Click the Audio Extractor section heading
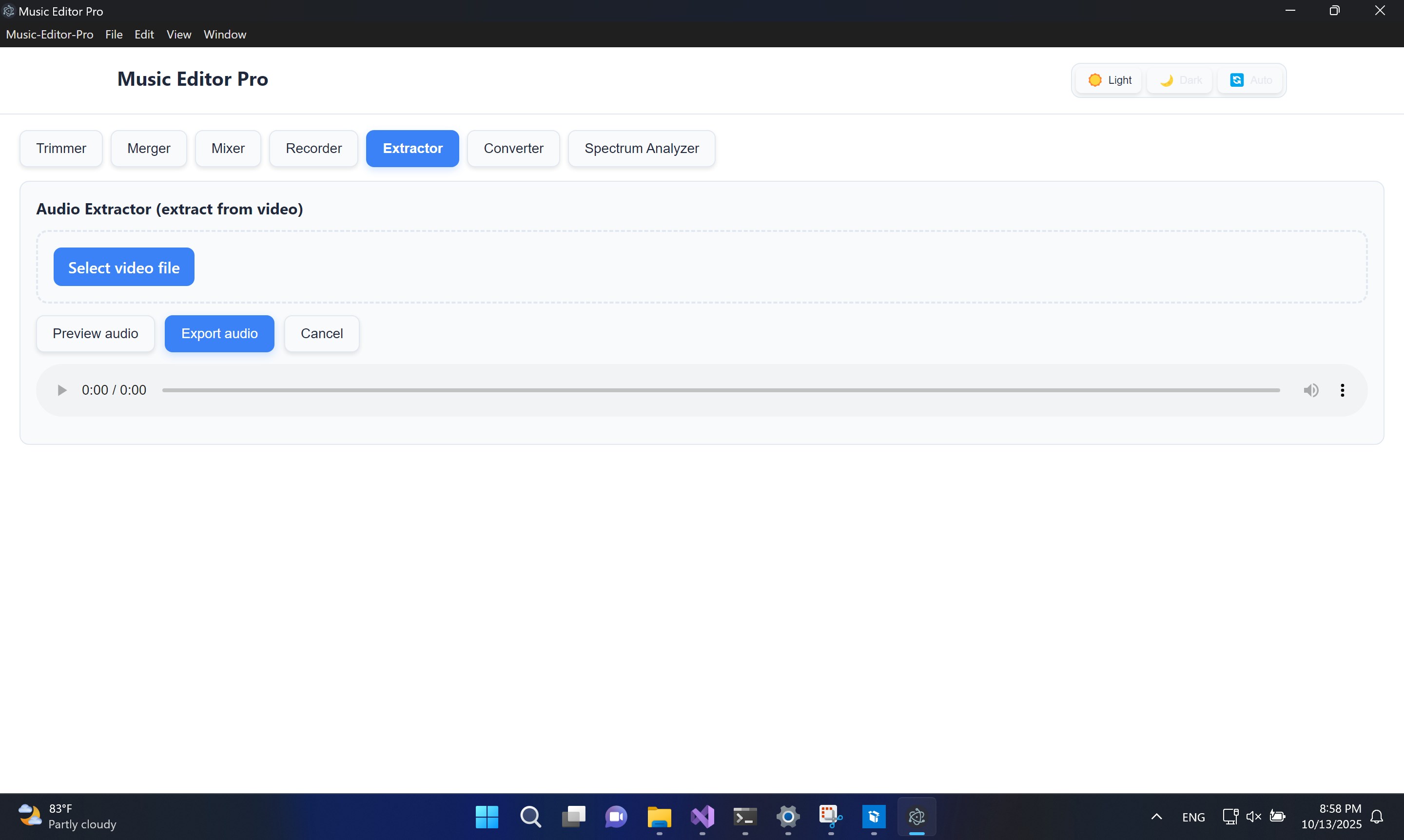 169,209
